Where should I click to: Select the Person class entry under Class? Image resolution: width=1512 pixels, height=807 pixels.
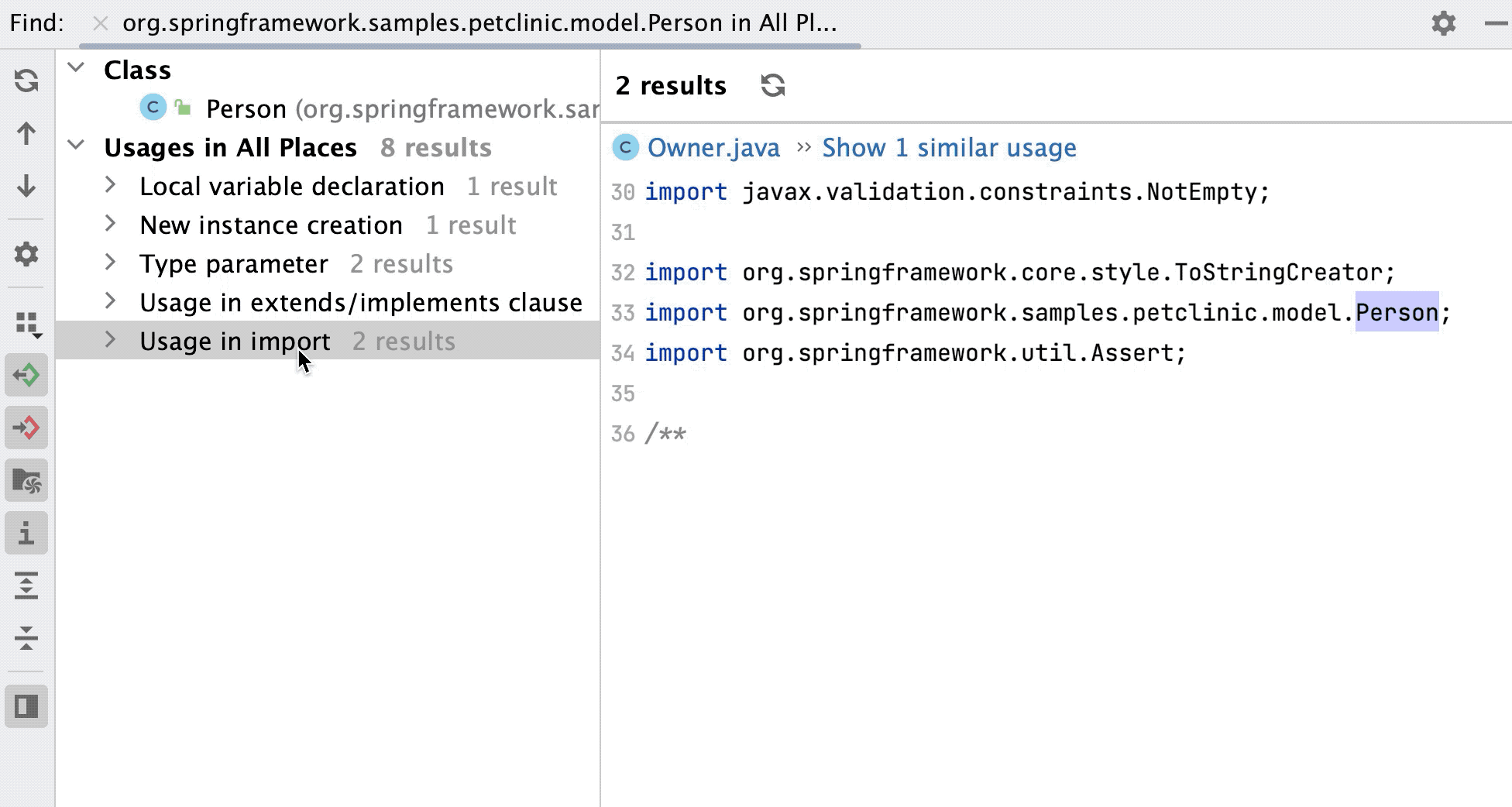pyautogui.click(x=246, y=108)
